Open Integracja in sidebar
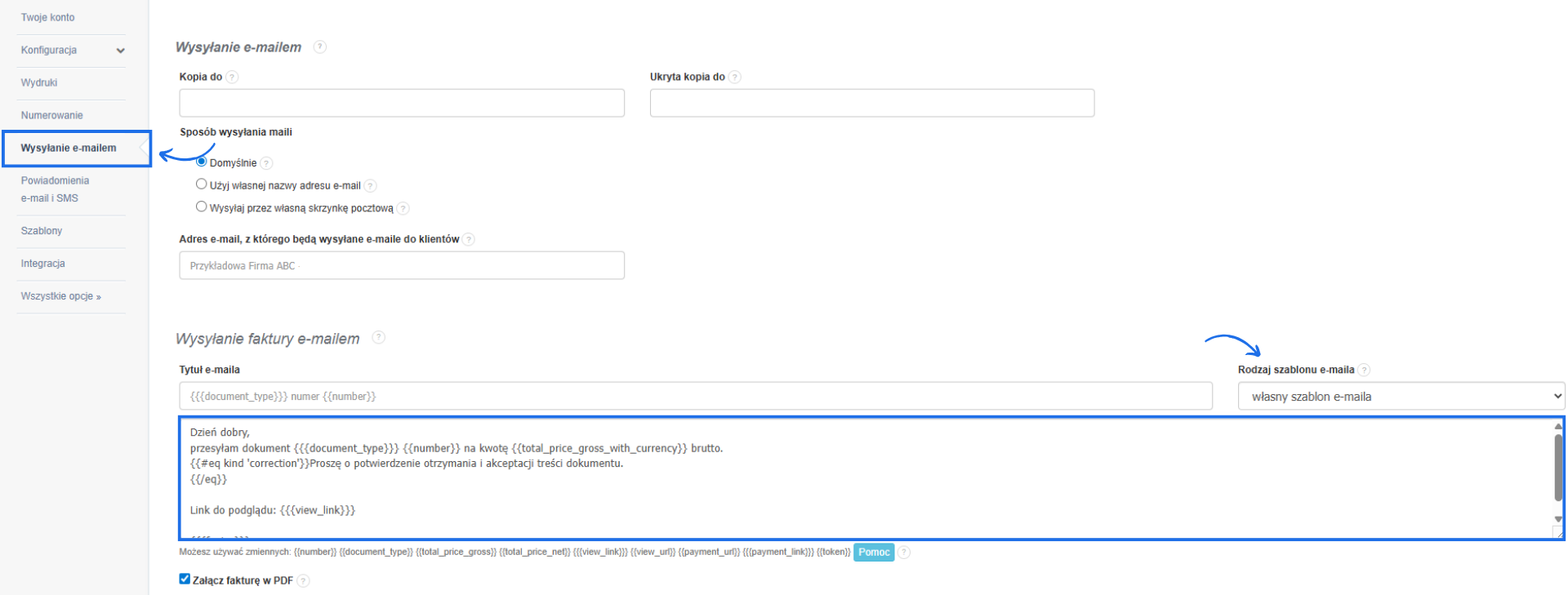Image resolution: width=1568 pixels, height=595 pixels. [x=43, y=264]
